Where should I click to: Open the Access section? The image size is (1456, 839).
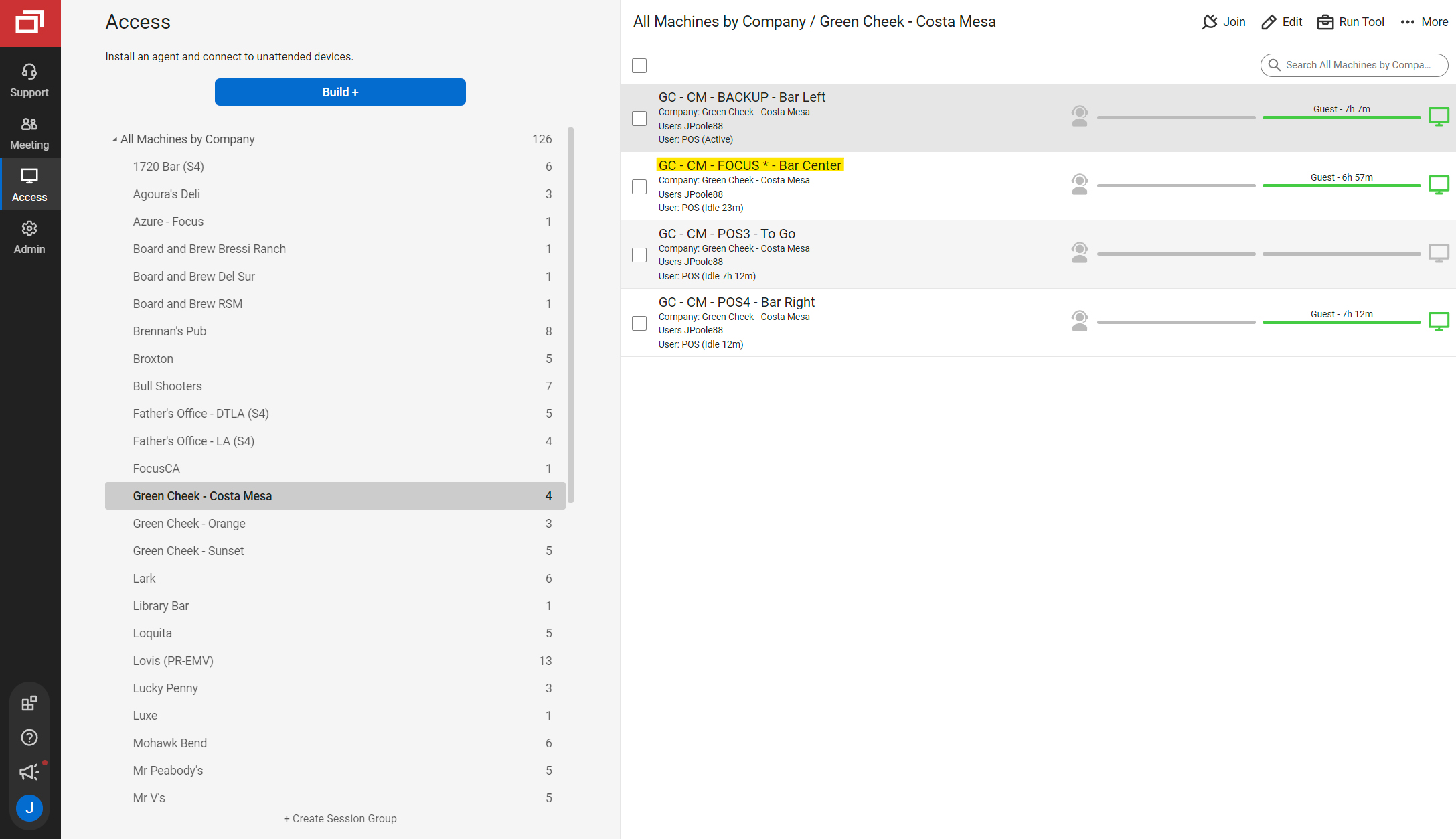29,184
